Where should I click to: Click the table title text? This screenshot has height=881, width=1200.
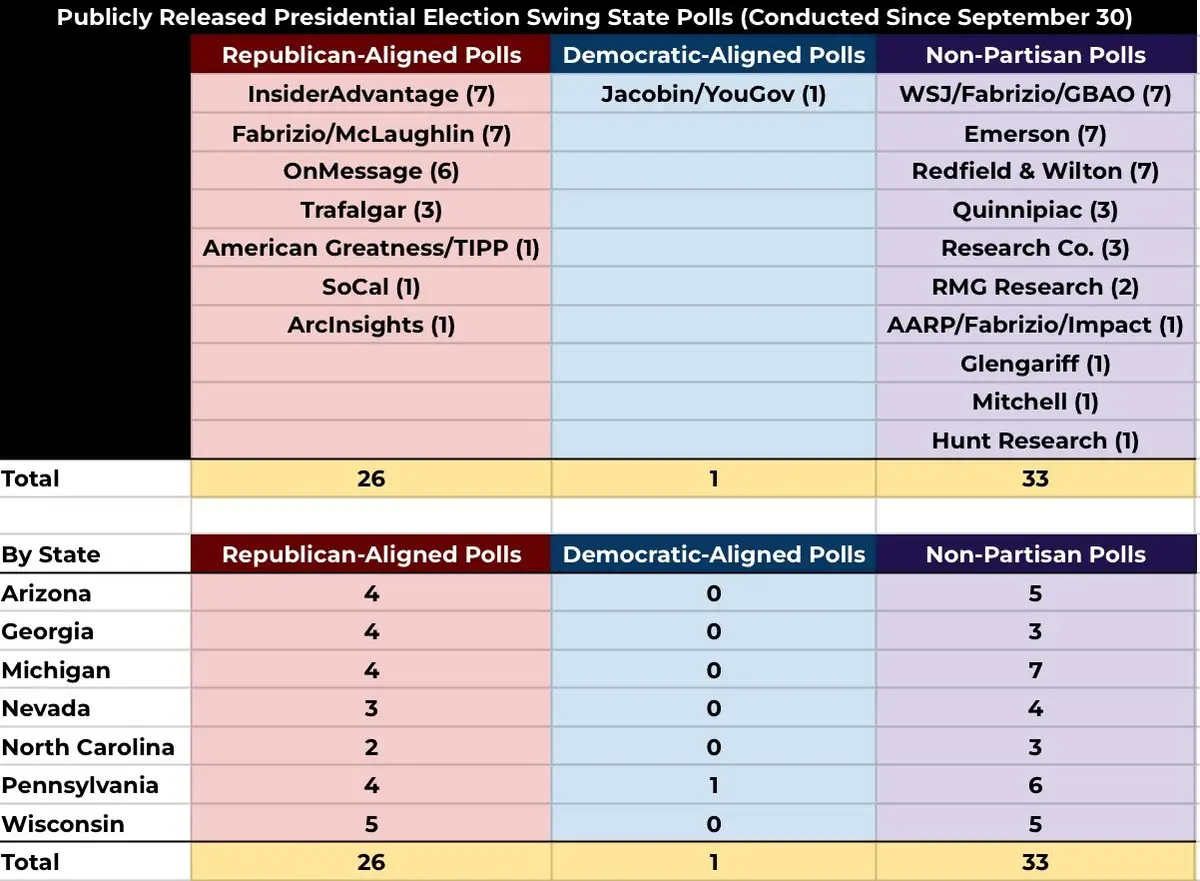(x=594, y=18)
